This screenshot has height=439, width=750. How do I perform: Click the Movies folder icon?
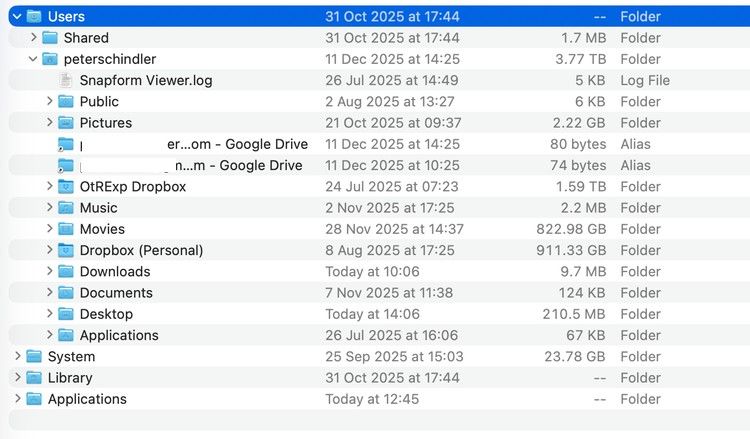pyautogui.click(x=66, y=229)
